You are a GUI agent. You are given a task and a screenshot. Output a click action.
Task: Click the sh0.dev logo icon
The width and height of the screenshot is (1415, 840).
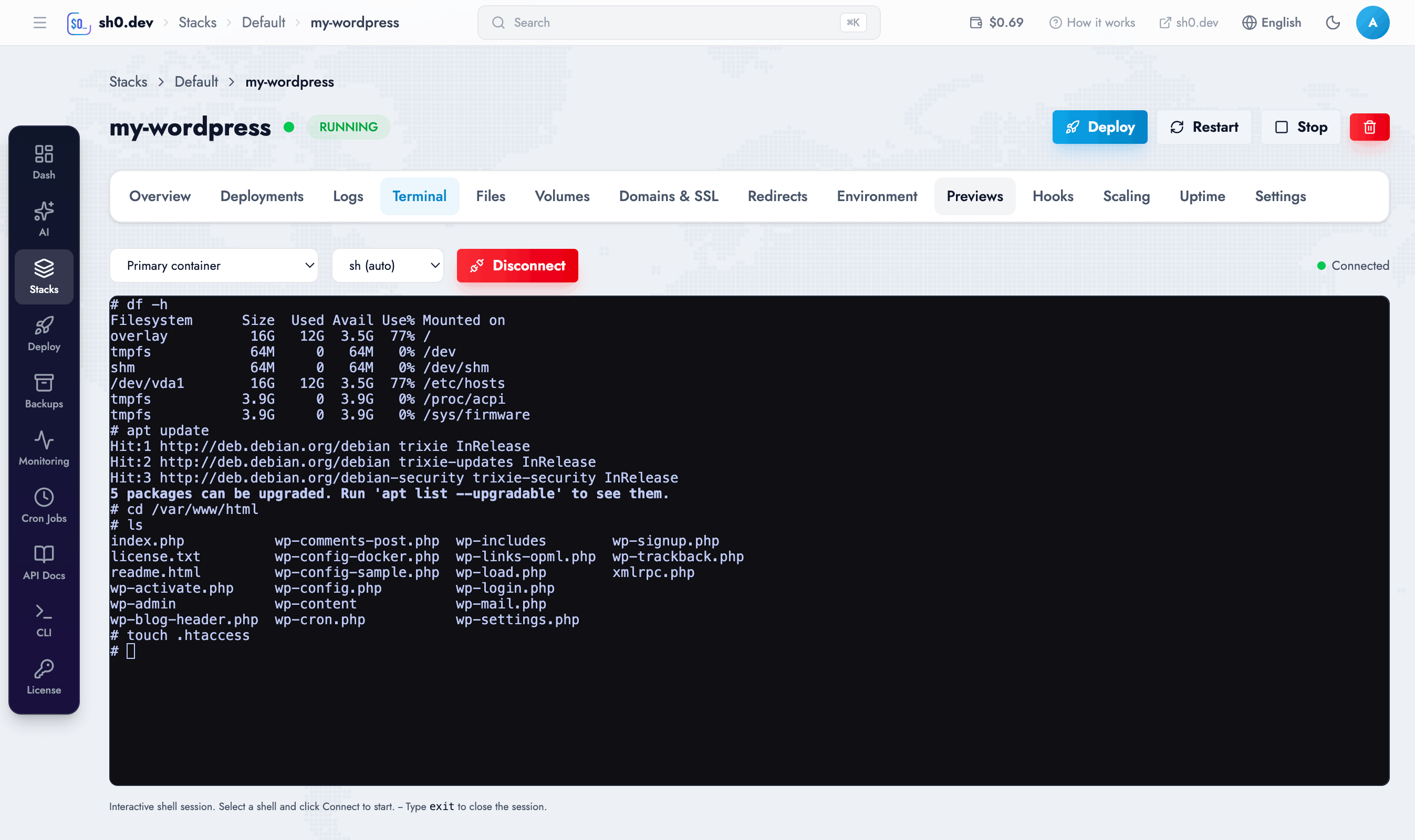coord(79,23)
